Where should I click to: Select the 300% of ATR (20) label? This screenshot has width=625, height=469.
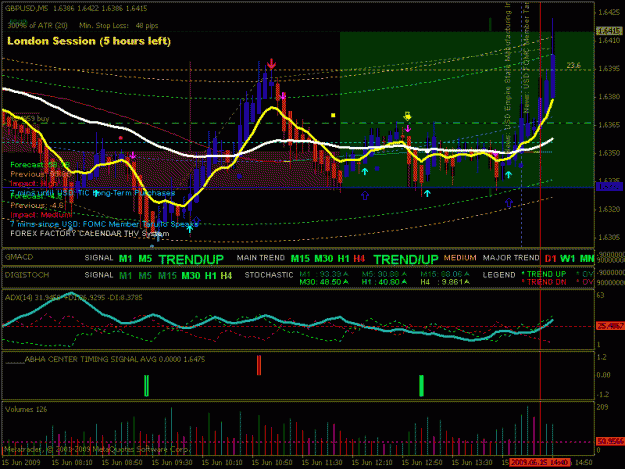click(x=38, y=26)
